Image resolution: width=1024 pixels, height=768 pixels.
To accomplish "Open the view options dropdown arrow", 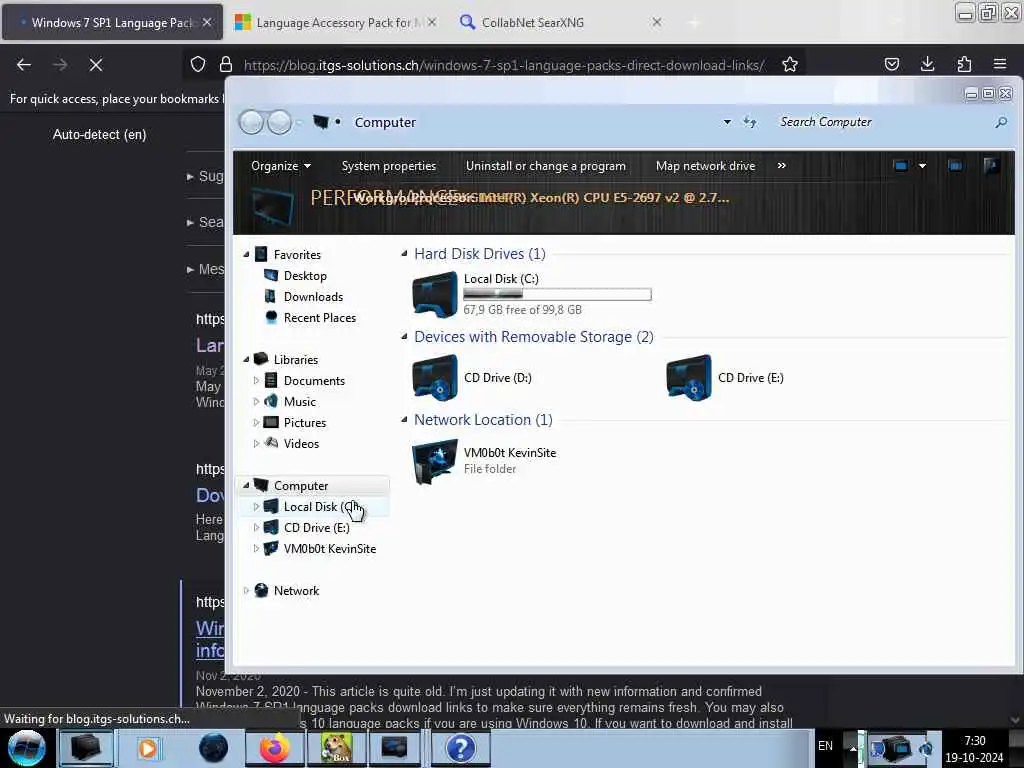I will click(x=922, y=166).
